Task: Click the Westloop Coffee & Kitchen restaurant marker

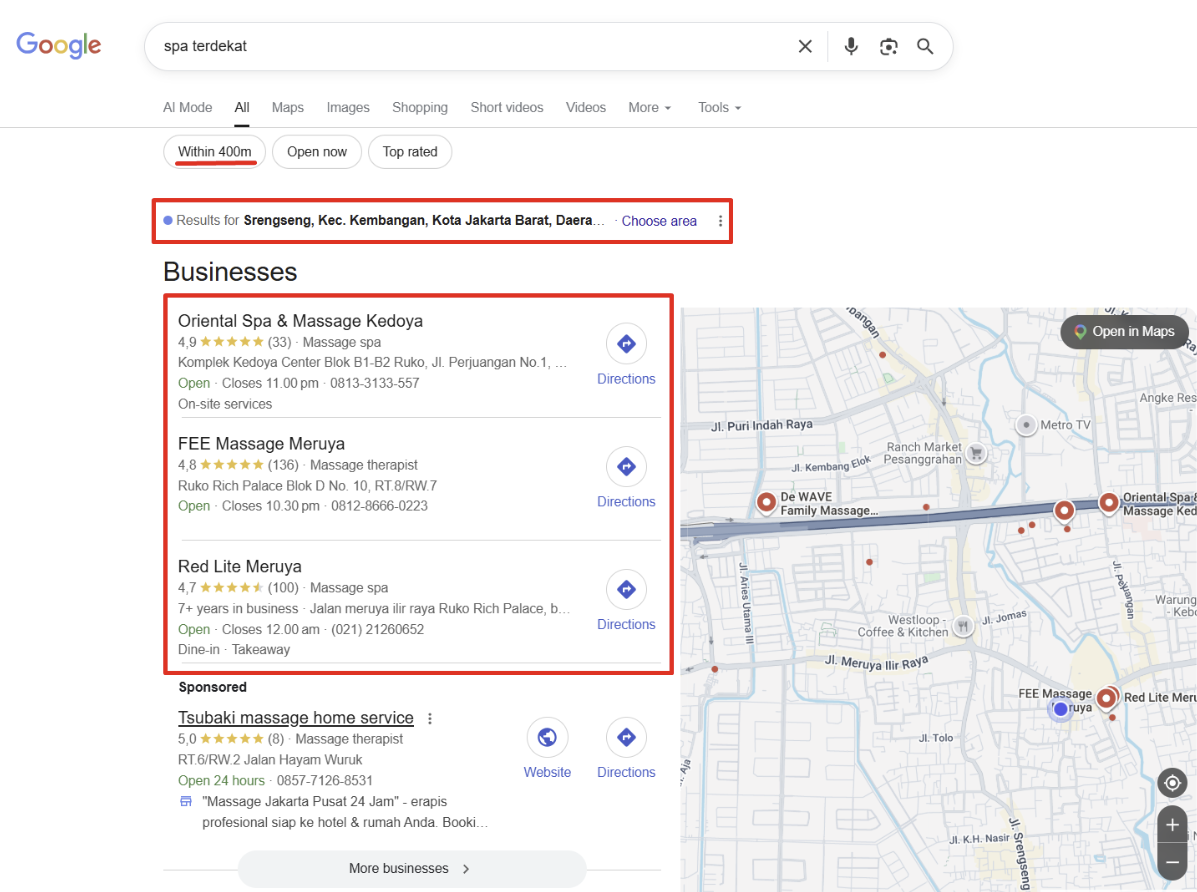Action: [x=963, y=626]
